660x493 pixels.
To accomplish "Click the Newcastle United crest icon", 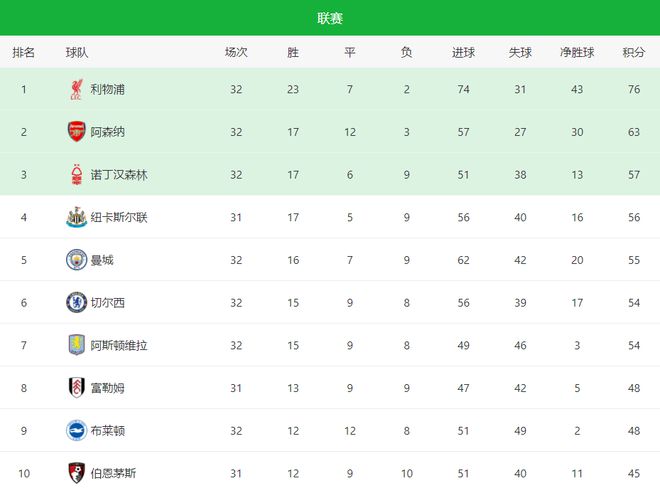I will [77, 217].
